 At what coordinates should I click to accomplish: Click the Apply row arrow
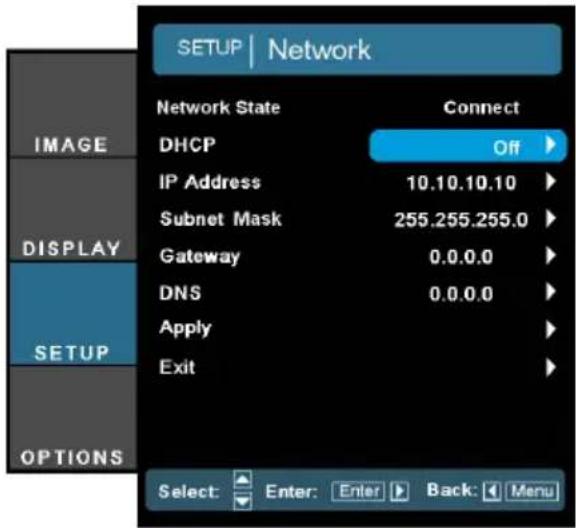click(551, 330)
